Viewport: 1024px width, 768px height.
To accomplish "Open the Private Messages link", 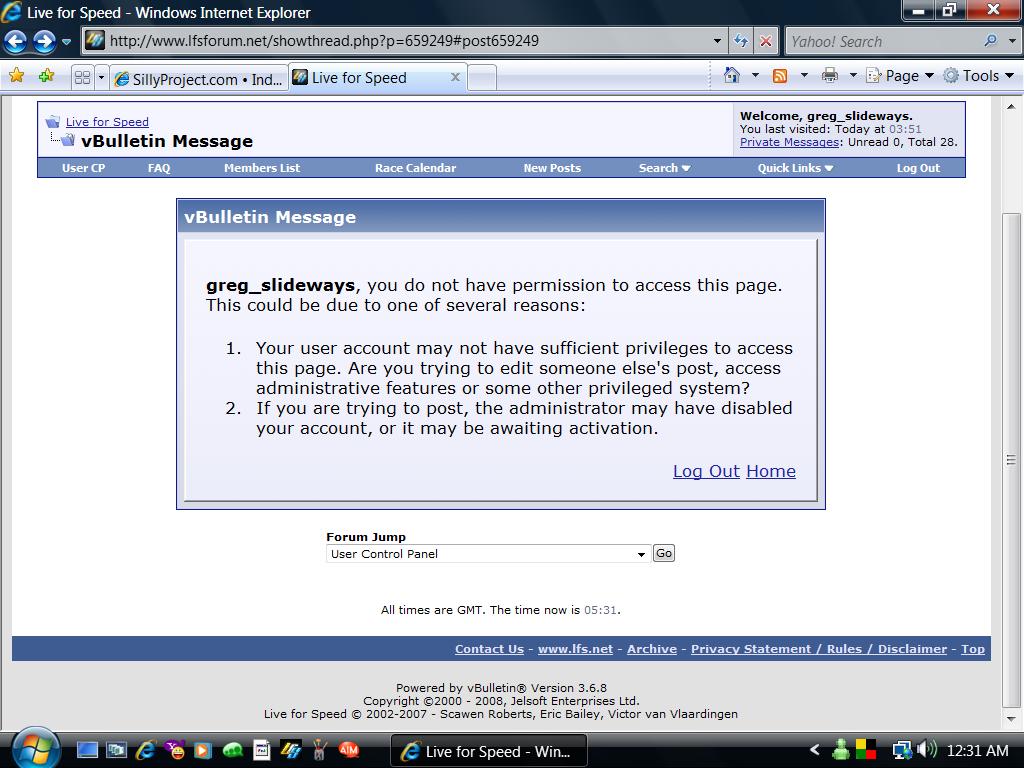I will point(789,142).
